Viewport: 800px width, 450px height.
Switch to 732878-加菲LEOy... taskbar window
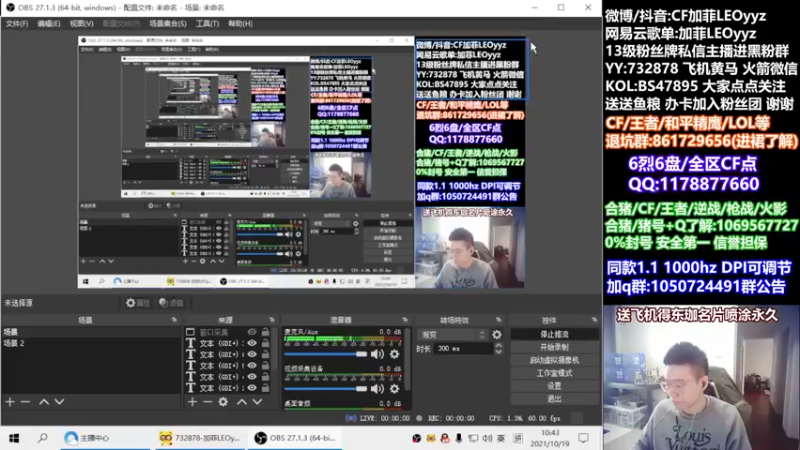[200, 438]
